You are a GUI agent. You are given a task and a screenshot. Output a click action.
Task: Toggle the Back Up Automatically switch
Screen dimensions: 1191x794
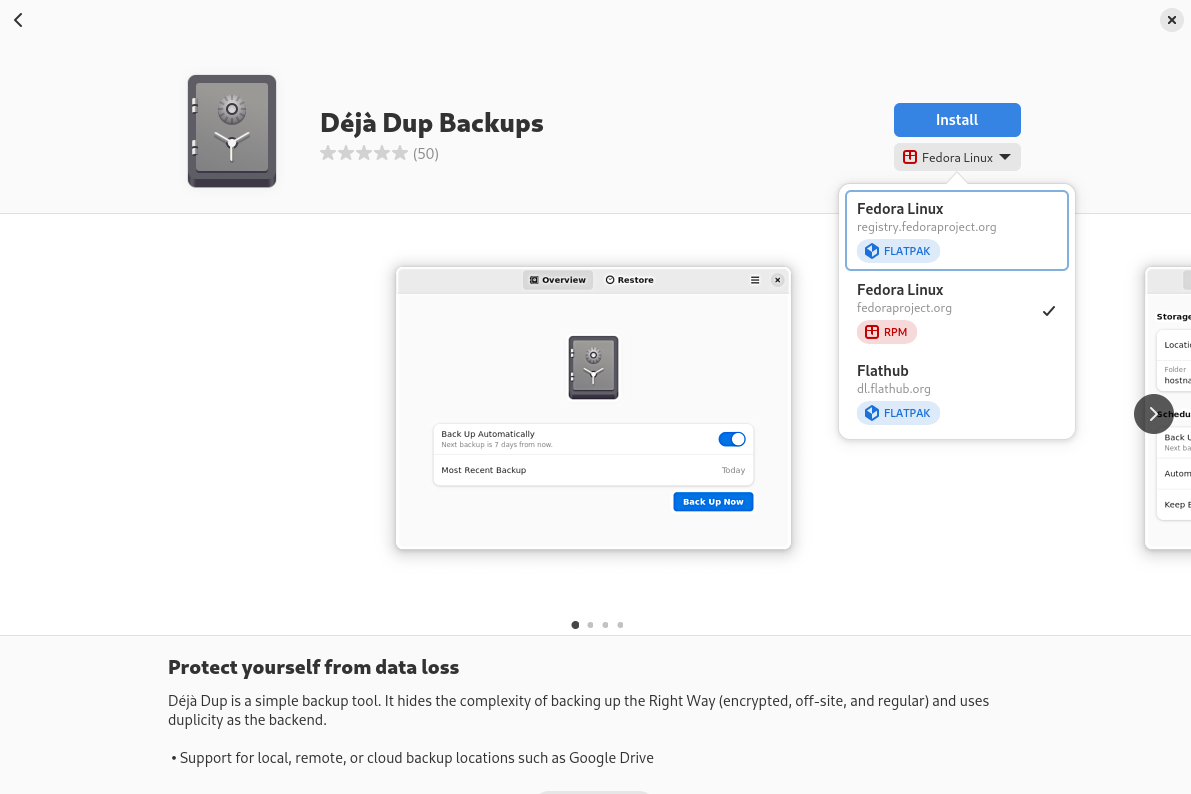point(732,439)
